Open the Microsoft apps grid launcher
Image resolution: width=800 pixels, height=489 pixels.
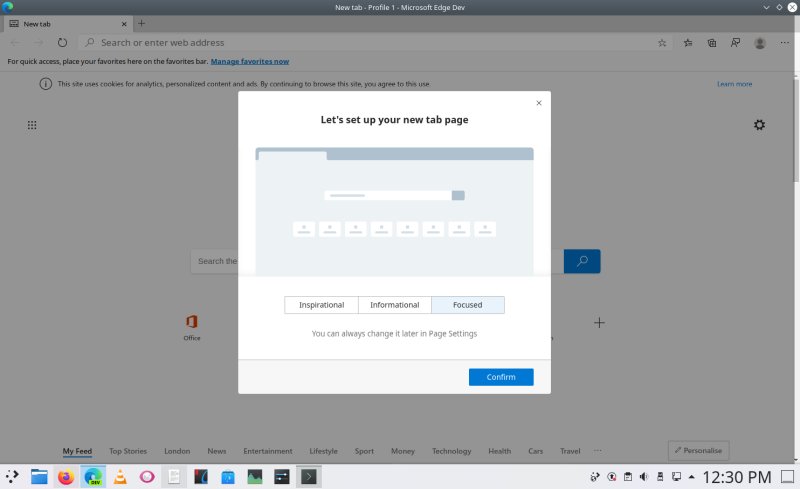32,125
